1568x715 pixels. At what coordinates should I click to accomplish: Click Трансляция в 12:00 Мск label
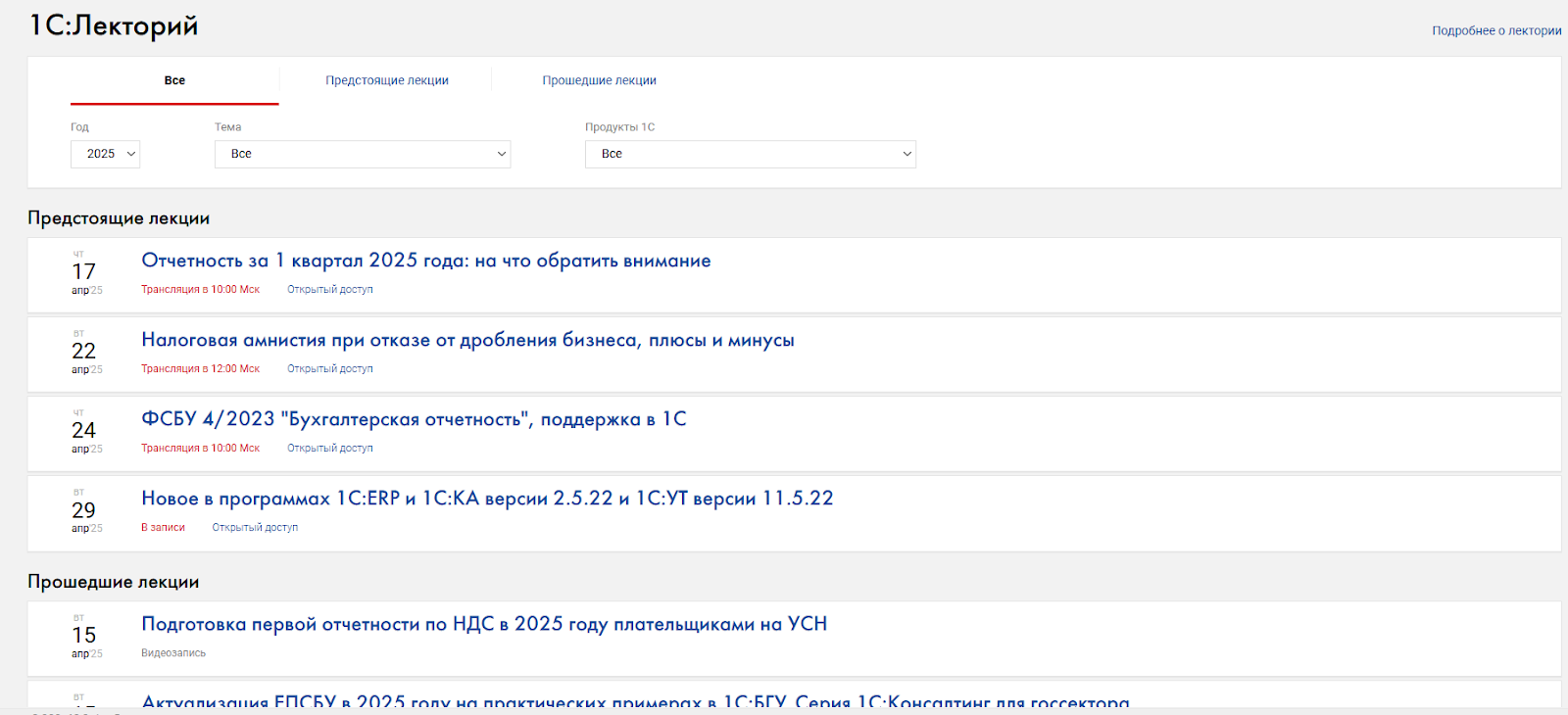pyautogui.click(x=200, y=369)
